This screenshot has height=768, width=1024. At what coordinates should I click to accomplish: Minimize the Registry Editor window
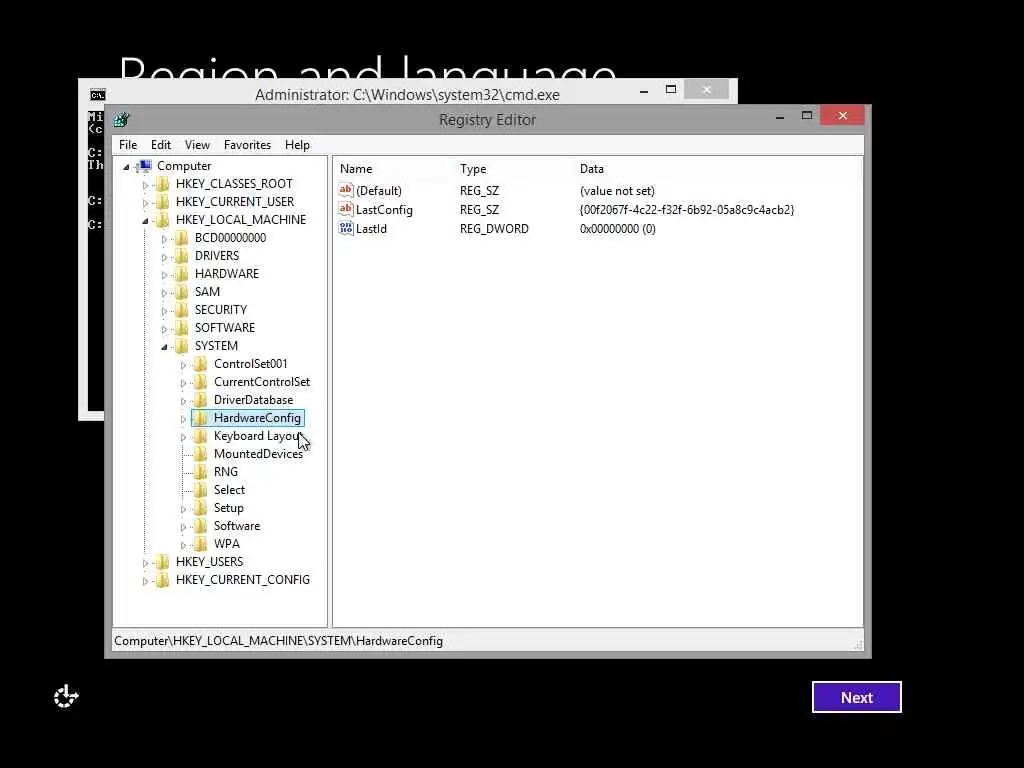[780, 117]
